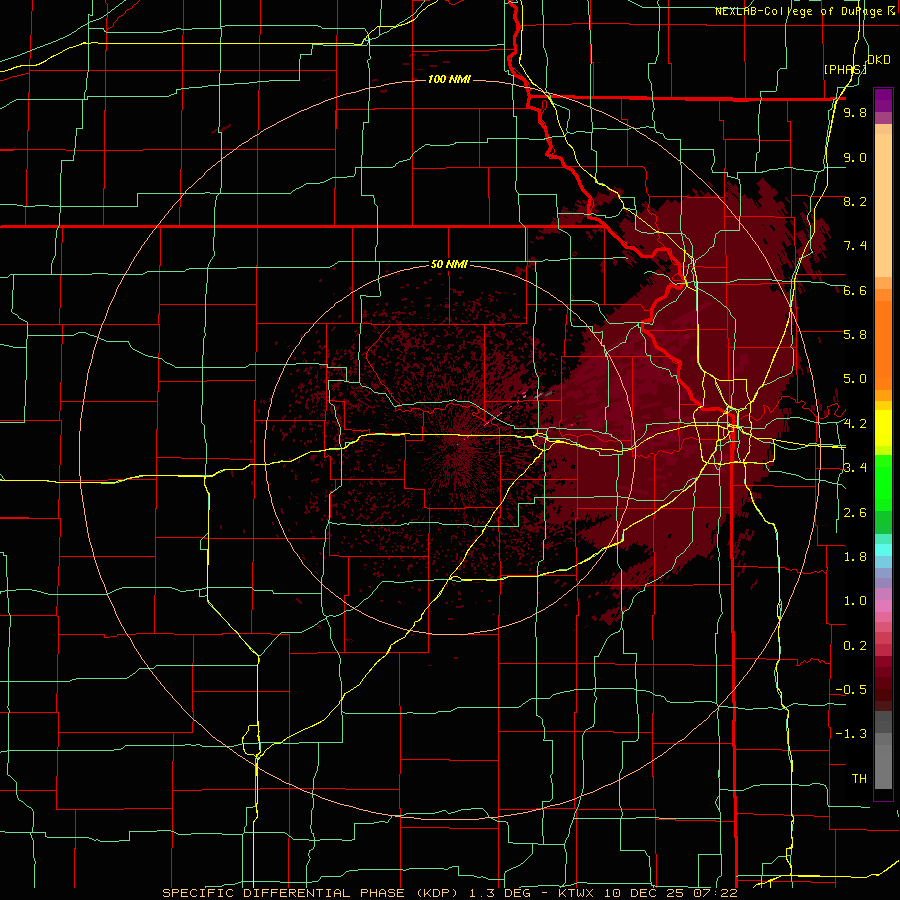Click the 9.0 value on the color scale
This screenshot has width=900, height=900.
855,158
